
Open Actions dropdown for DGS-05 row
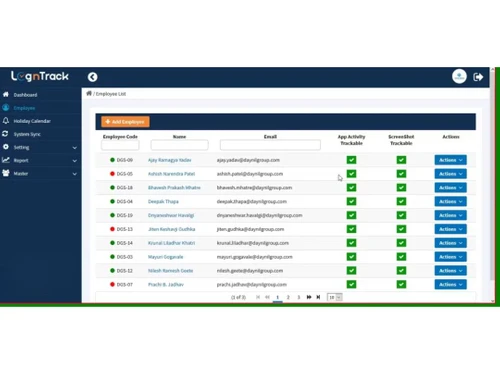[450, 174]
